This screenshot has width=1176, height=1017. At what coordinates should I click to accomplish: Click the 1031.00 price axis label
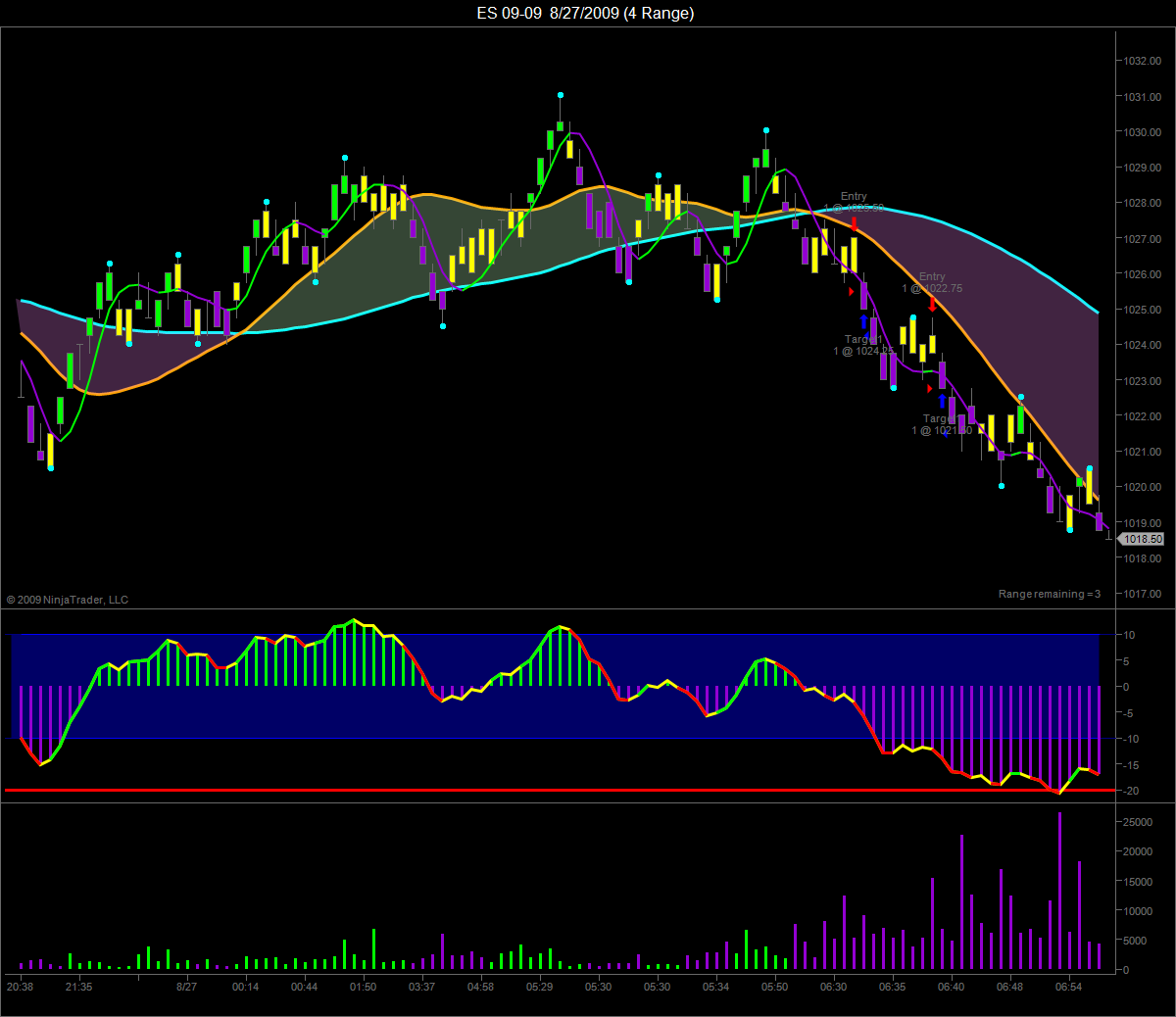[1142, 97]
